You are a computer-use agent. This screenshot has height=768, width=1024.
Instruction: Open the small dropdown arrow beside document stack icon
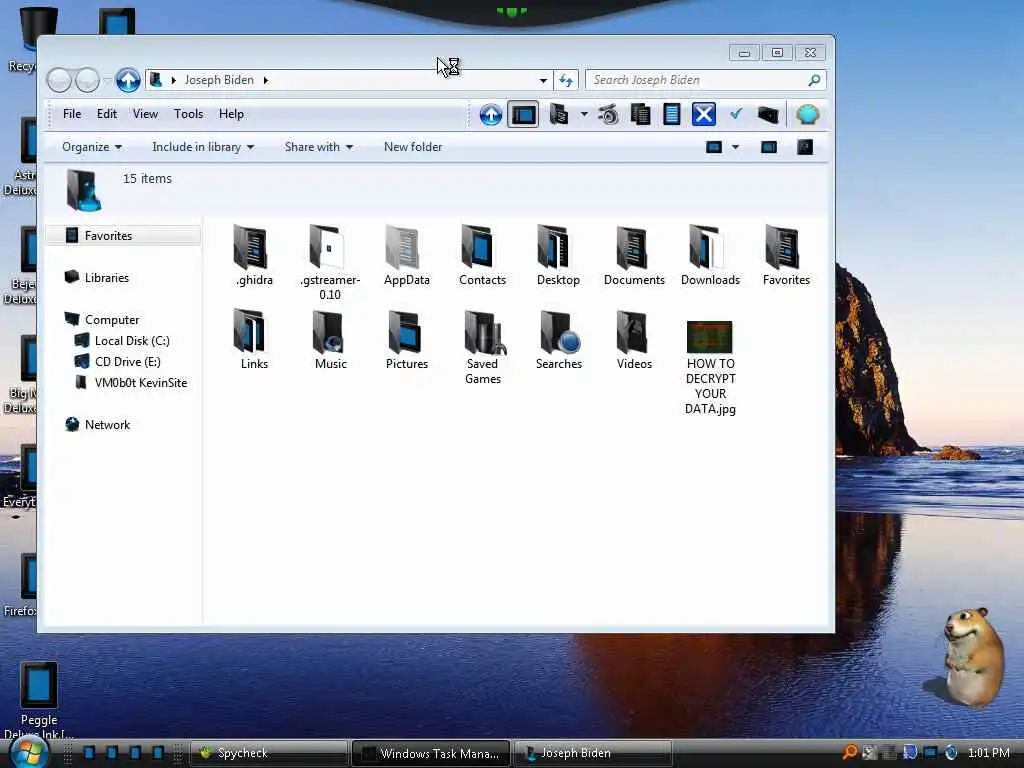coord(584,114)
